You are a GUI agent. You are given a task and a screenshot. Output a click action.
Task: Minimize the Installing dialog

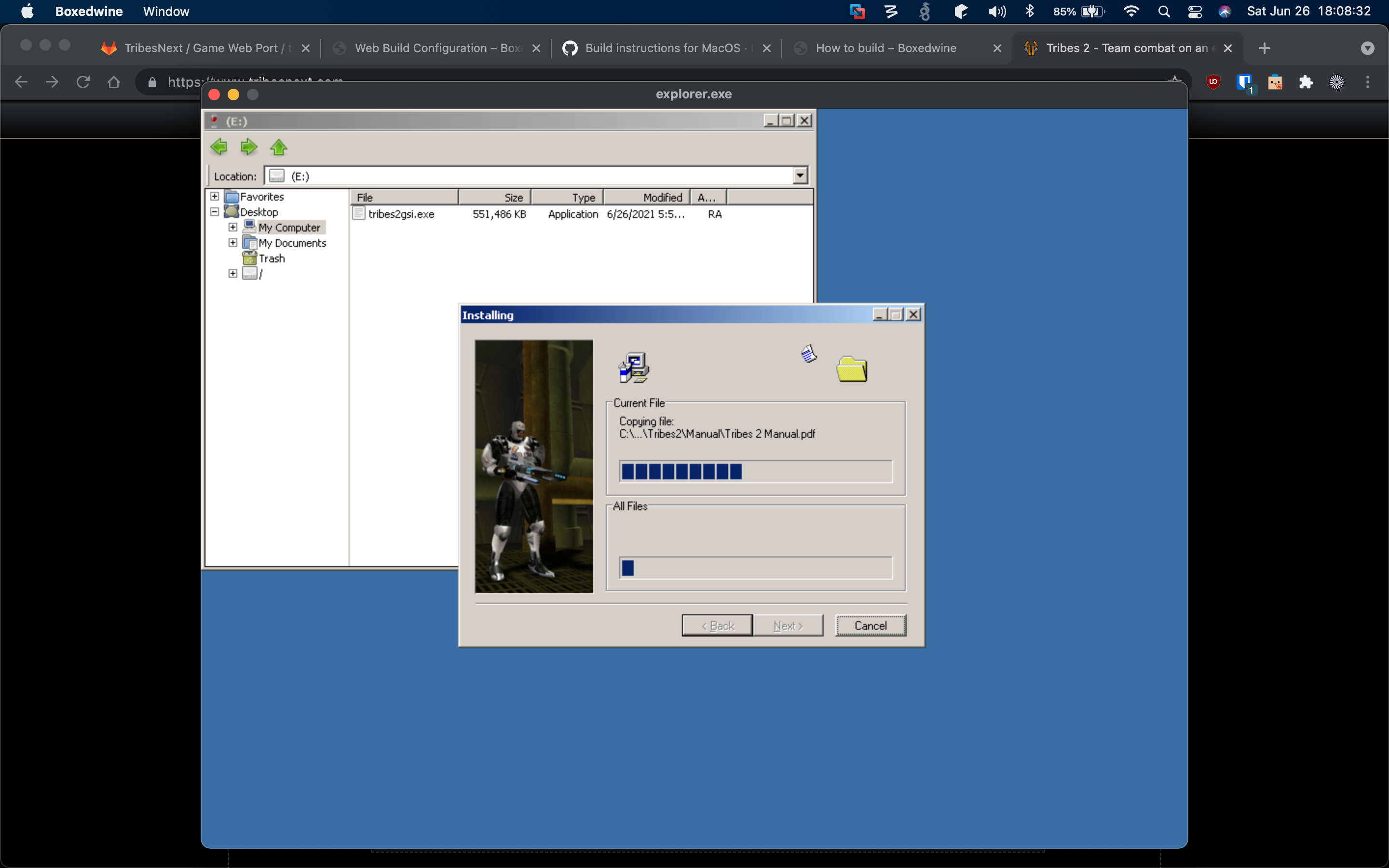pyautogui.click(x=880, y=314)
